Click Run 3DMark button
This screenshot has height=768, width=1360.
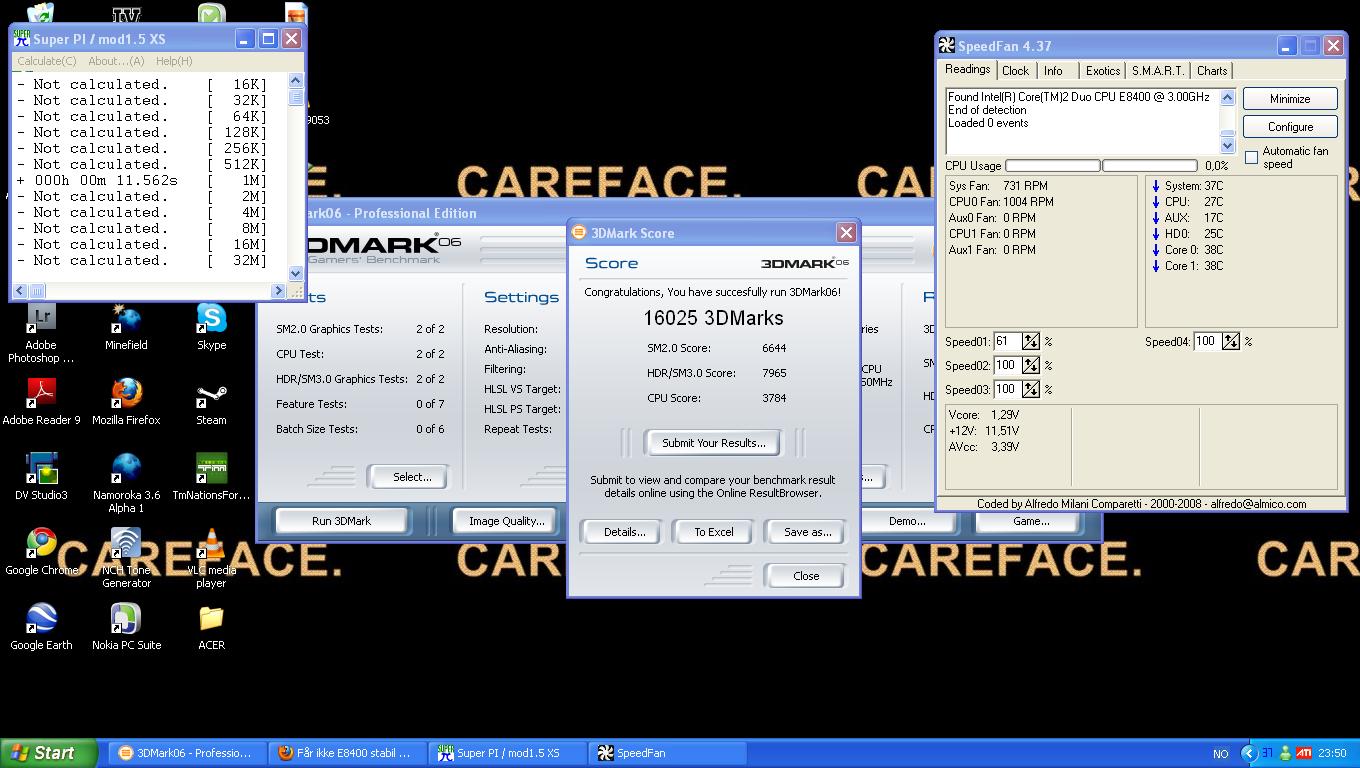(341, 521)
